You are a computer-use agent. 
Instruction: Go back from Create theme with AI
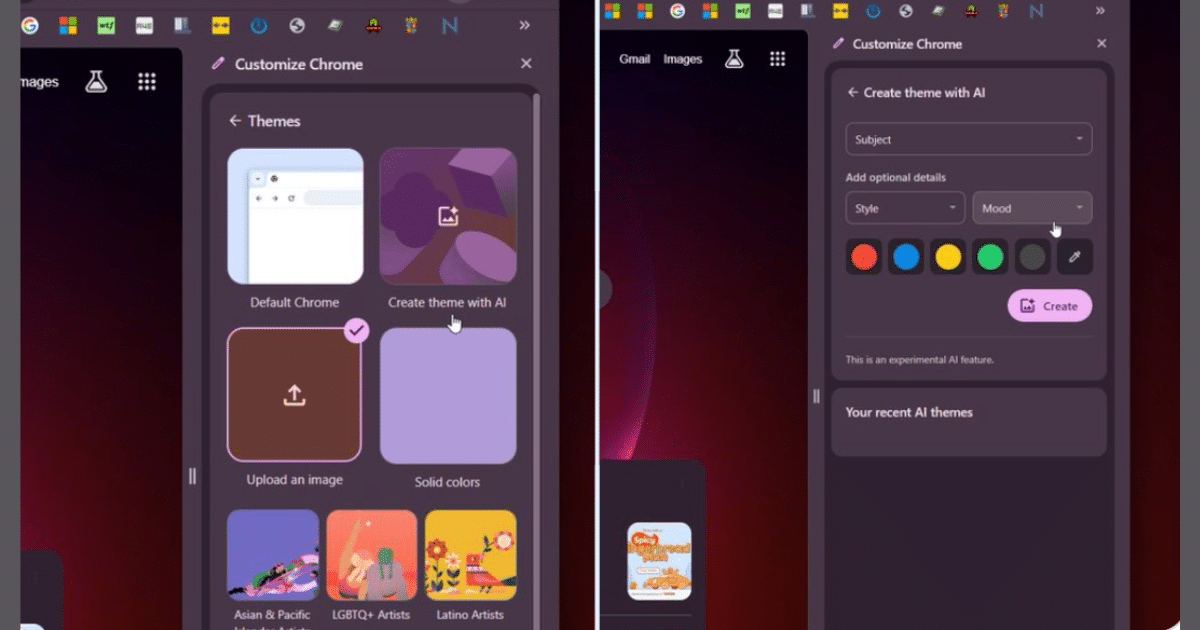tap(853, 92)
